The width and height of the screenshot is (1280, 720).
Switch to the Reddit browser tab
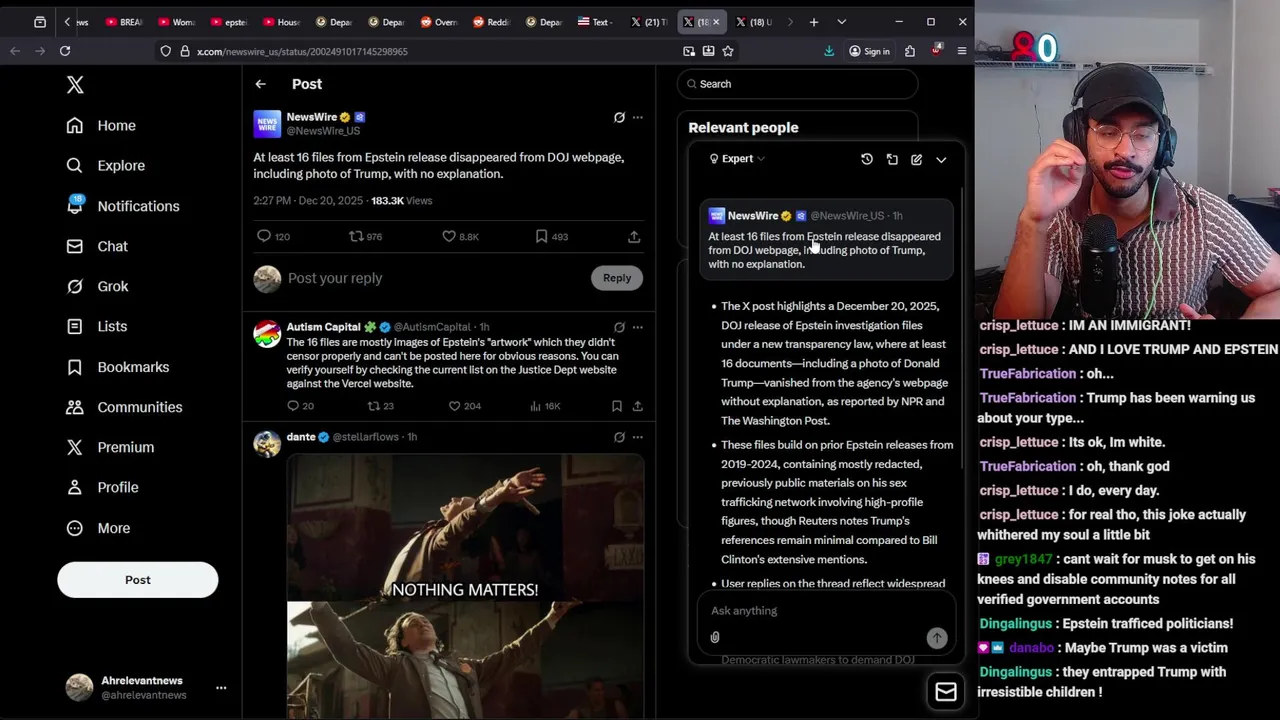(x=492, y=22)
